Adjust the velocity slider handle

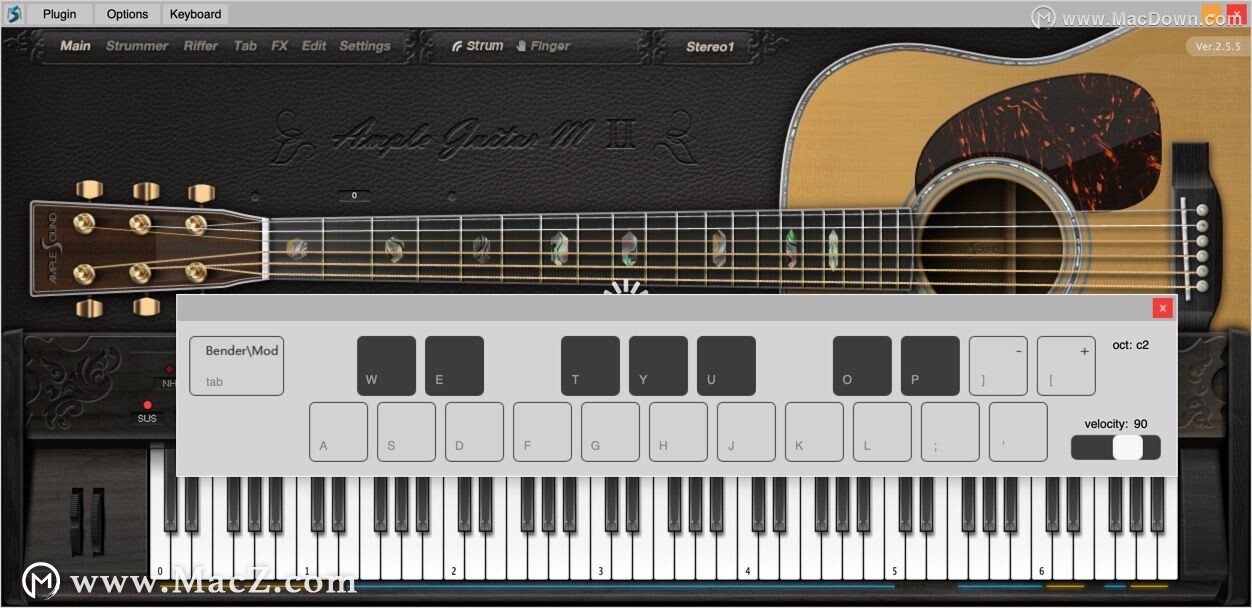click(1127, 447)
